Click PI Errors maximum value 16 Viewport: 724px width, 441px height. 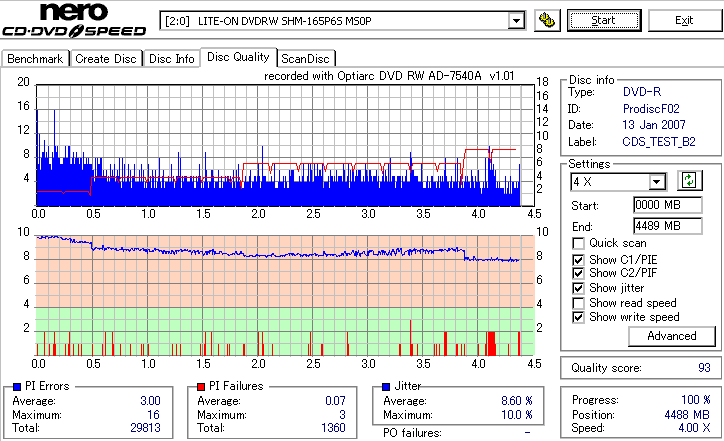153,415
